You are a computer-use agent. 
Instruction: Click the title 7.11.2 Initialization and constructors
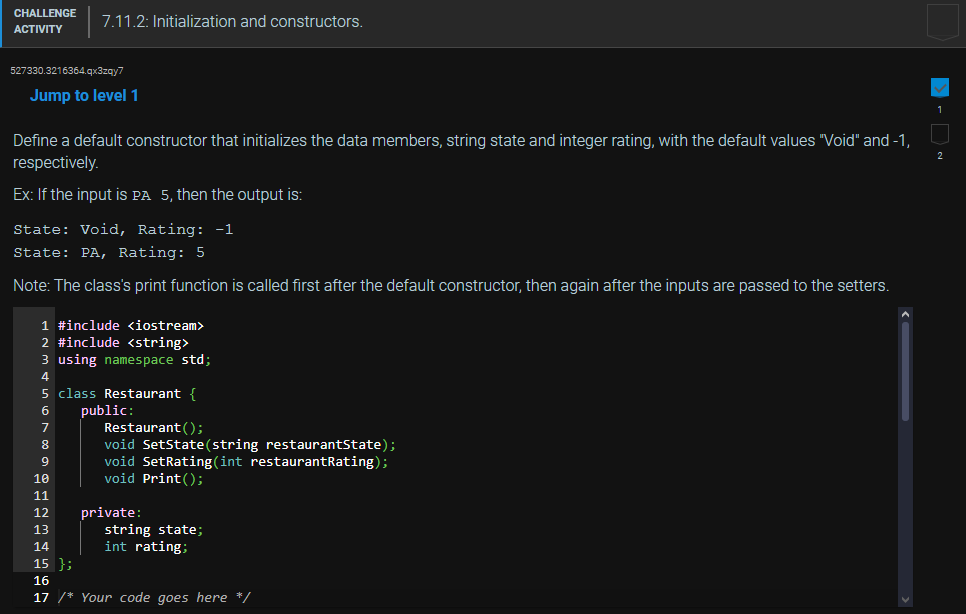[x=230, y=21]
